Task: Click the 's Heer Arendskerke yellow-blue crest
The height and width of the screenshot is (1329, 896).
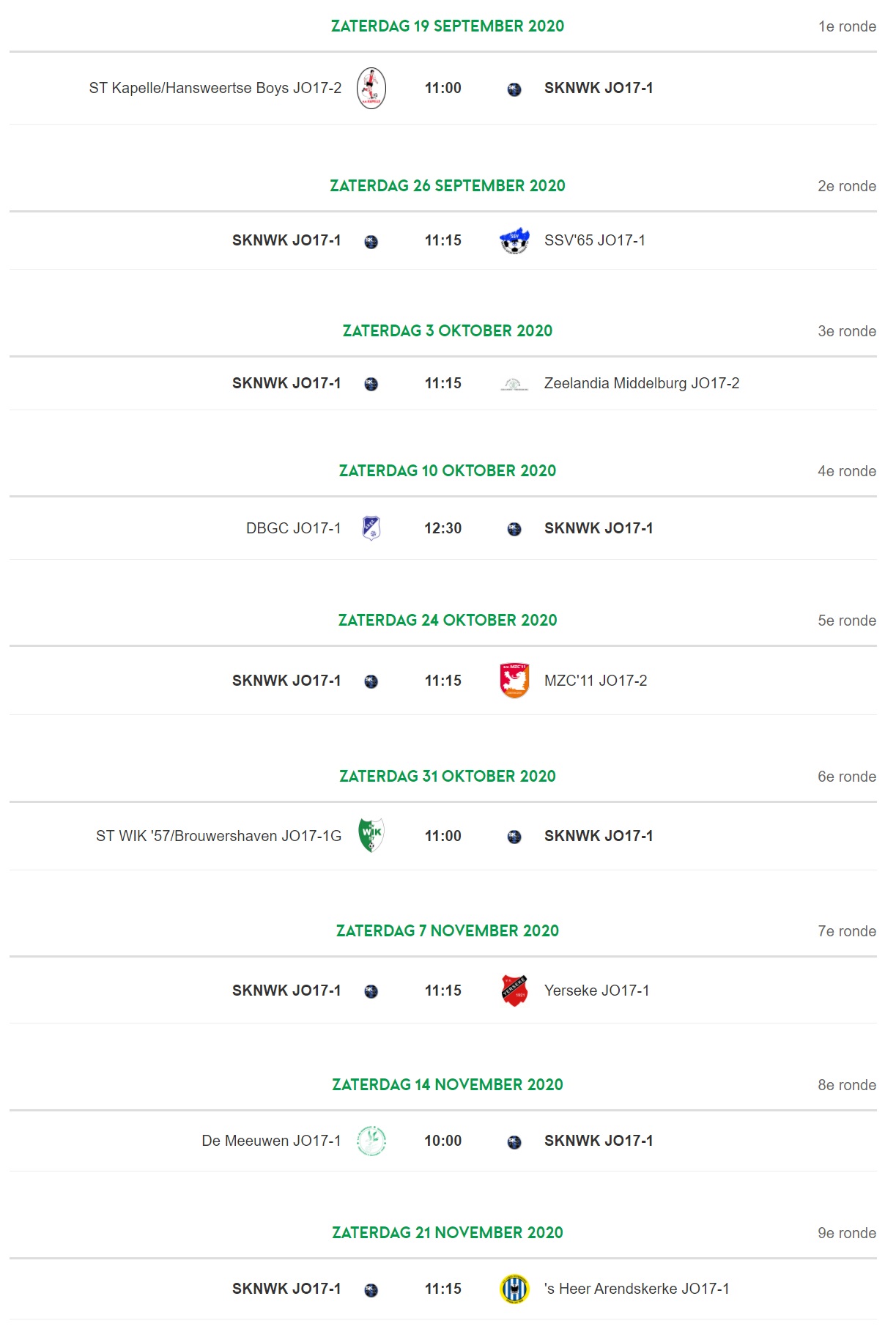Action: 514,1289
